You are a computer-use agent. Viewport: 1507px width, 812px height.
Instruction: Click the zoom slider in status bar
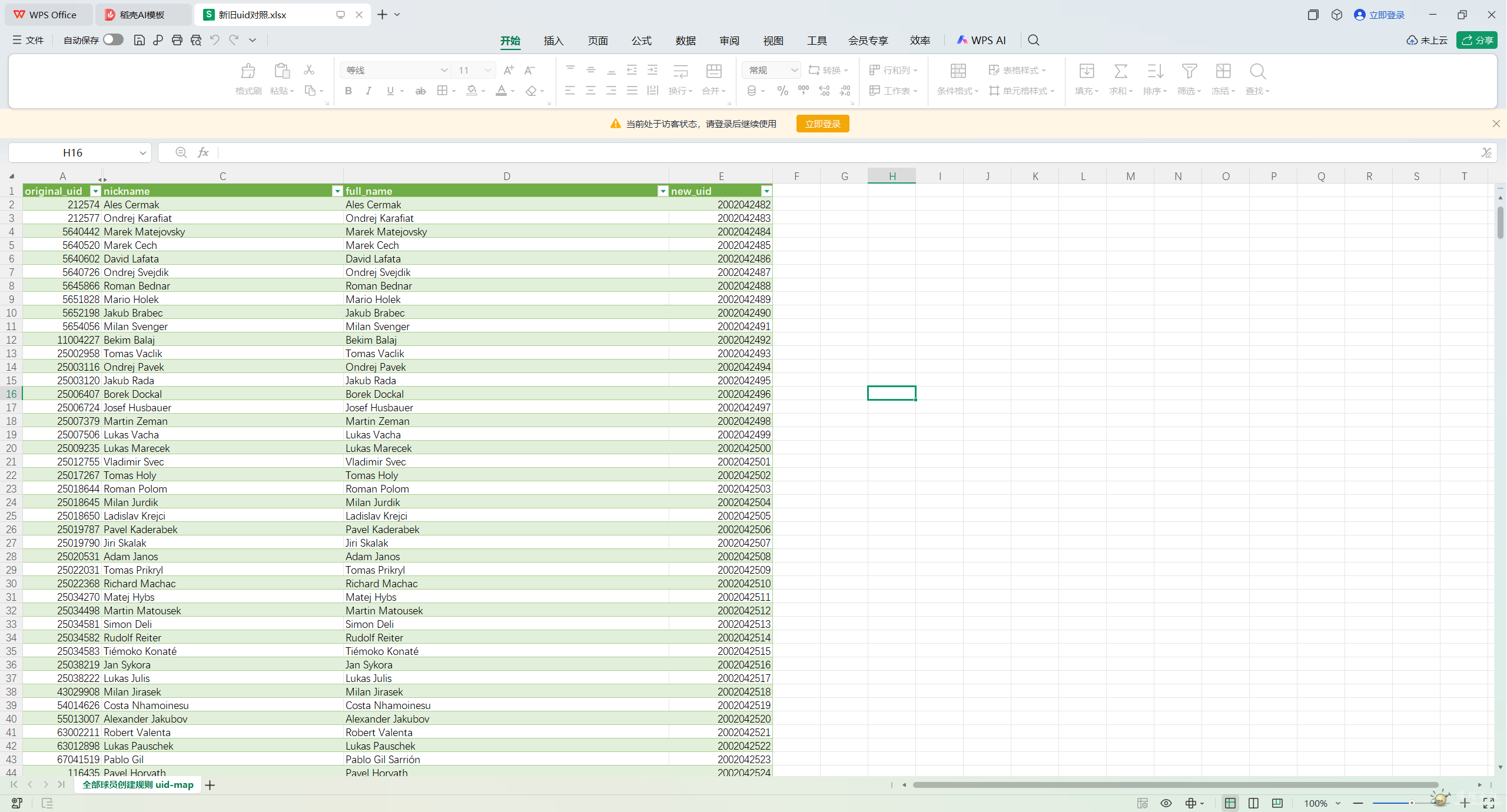tap(1412, 803)
